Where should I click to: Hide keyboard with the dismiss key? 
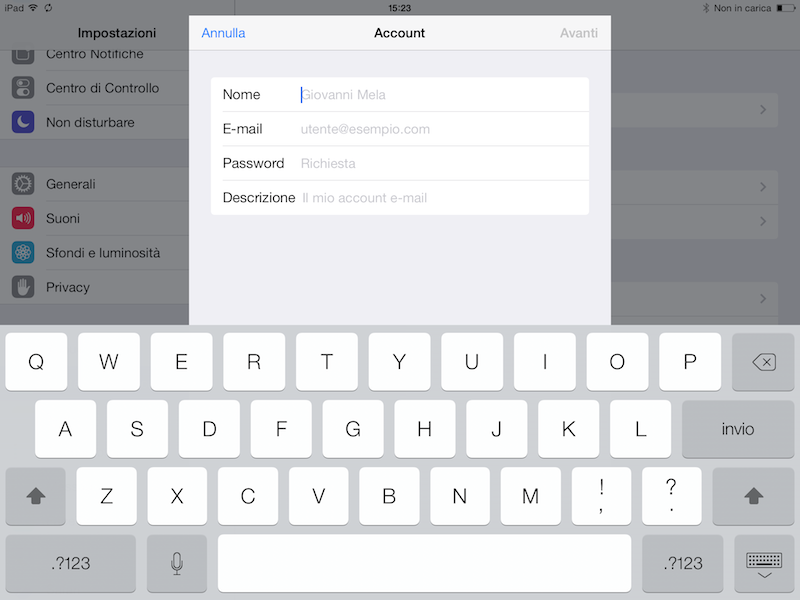pos(764,563)
